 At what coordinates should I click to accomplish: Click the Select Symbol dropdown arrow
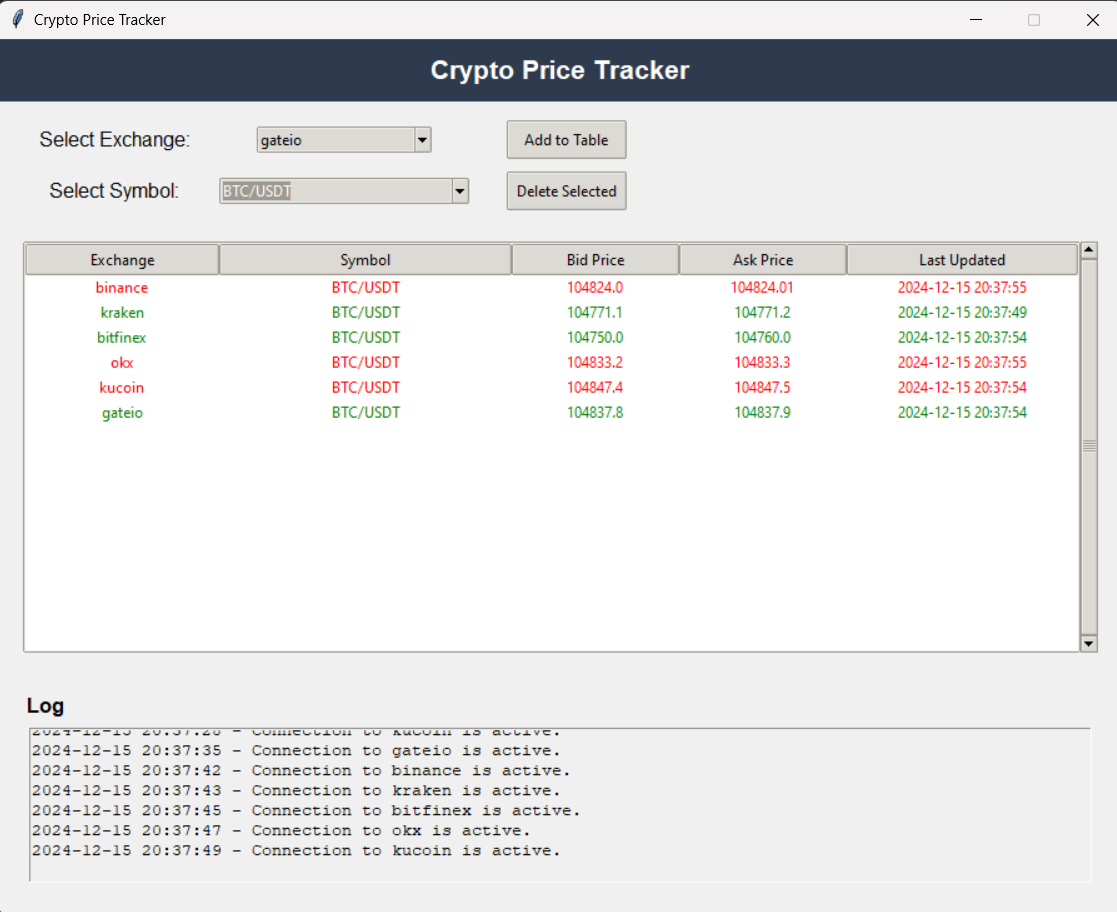tap(459, 190)
